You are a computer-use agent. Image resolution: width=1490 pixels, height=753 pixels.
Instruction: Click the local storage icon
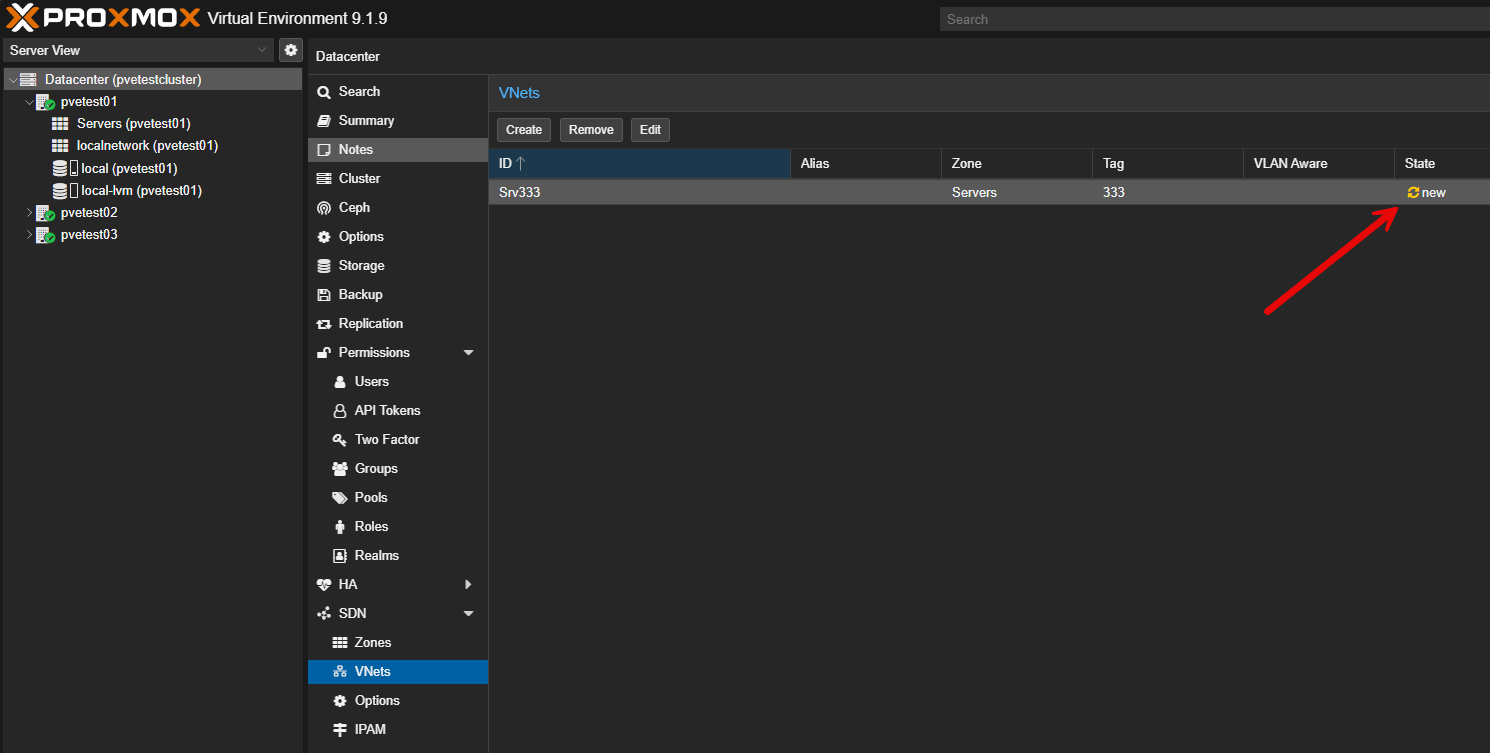click(x=60, y=168)
